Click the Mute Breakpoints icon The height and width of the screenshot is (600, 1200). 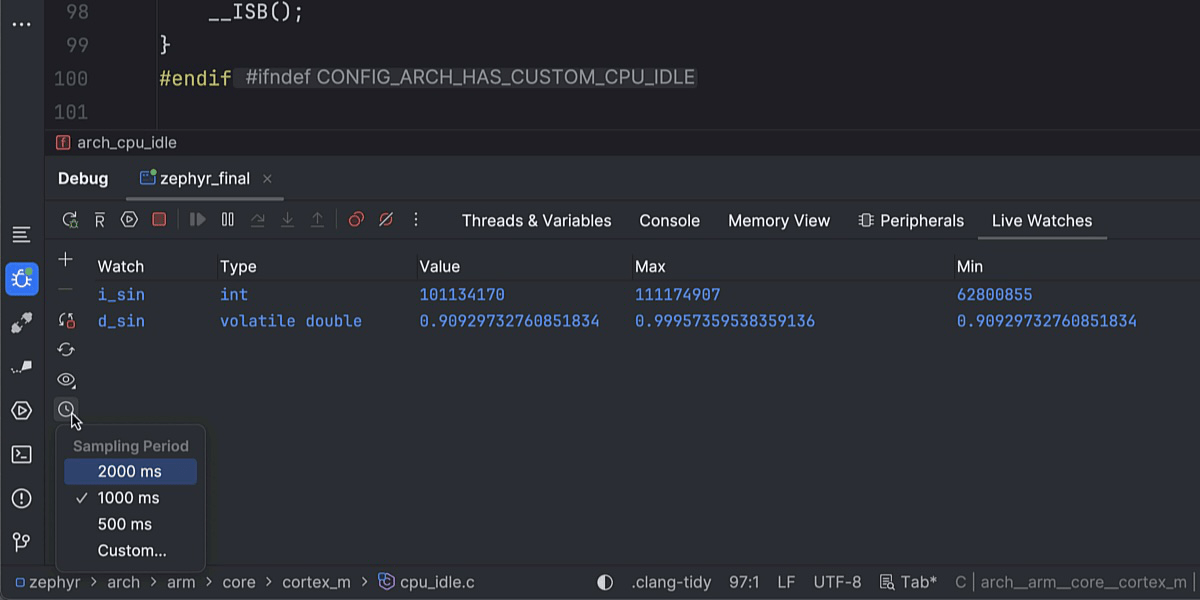click(386, 220)
